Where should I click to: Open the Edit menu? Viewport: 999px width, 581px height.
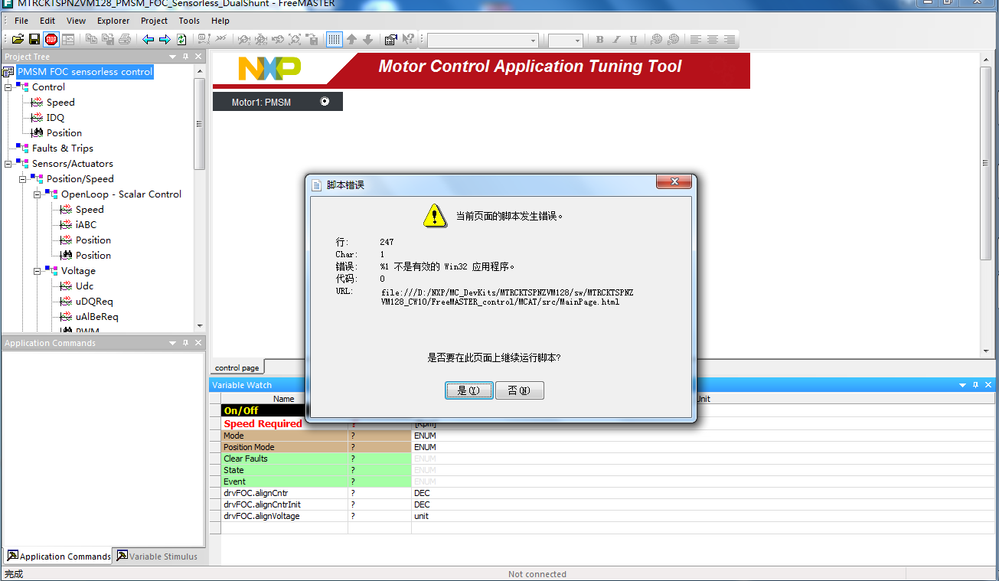pos(47,20)
